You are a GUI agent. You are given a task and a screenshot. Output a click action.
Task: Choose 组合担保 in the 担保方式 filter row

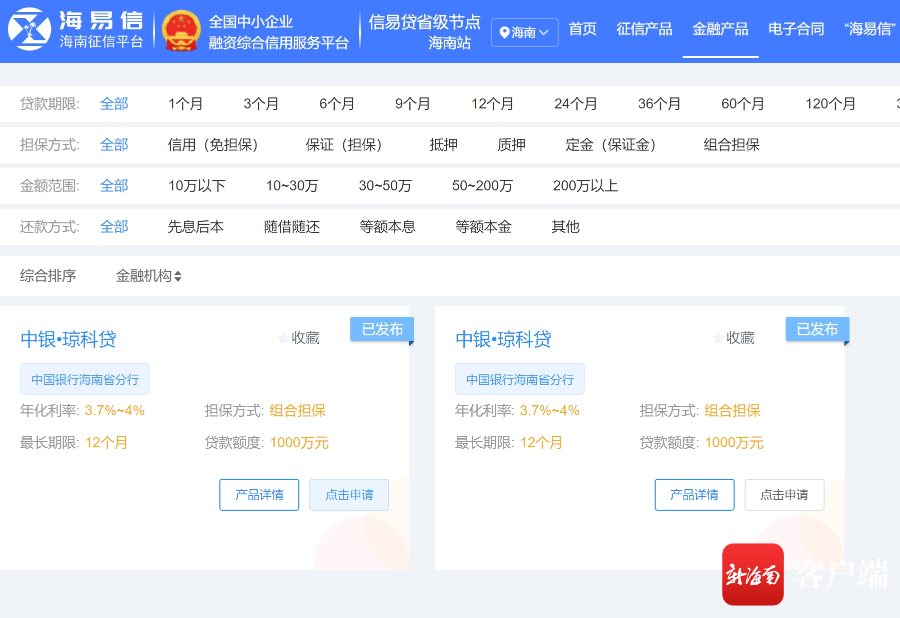click(x=732, y=145)
